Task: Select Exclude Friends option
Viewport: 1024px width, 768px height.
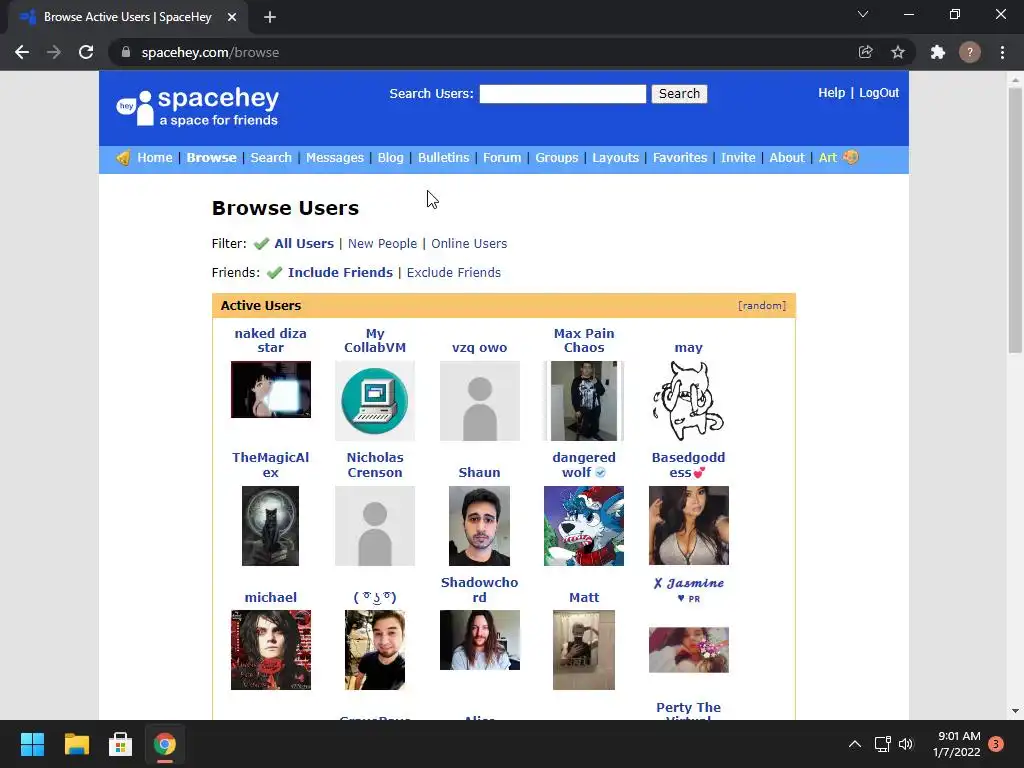Action: pos(454,272)
